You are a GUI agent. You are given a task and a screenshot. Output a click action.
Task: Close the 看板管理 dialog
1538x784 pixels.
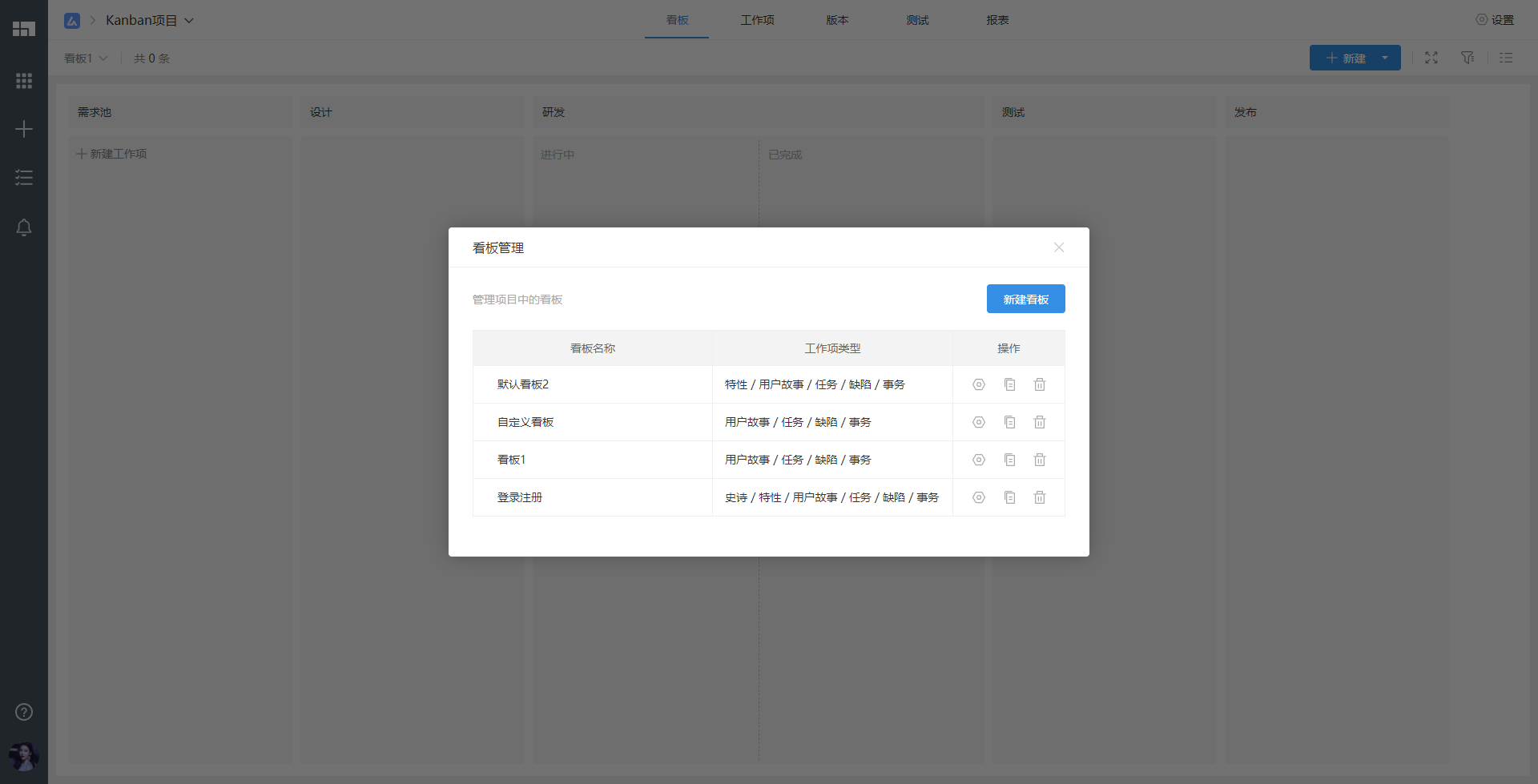pos(1059,247)
